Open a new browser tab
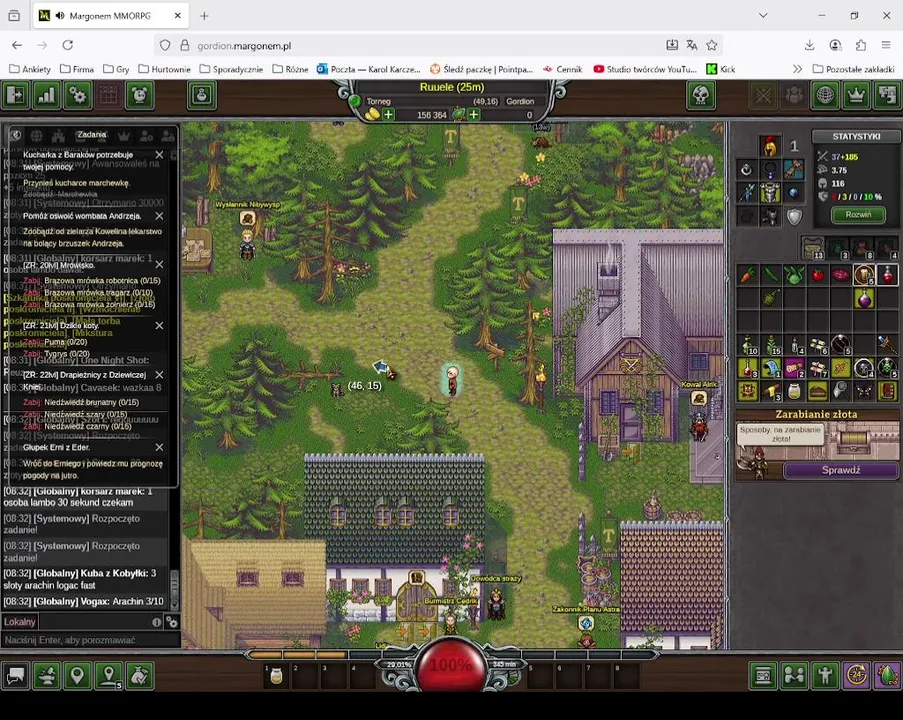Viewport: 903px width, 720px height. coord(204,16)
